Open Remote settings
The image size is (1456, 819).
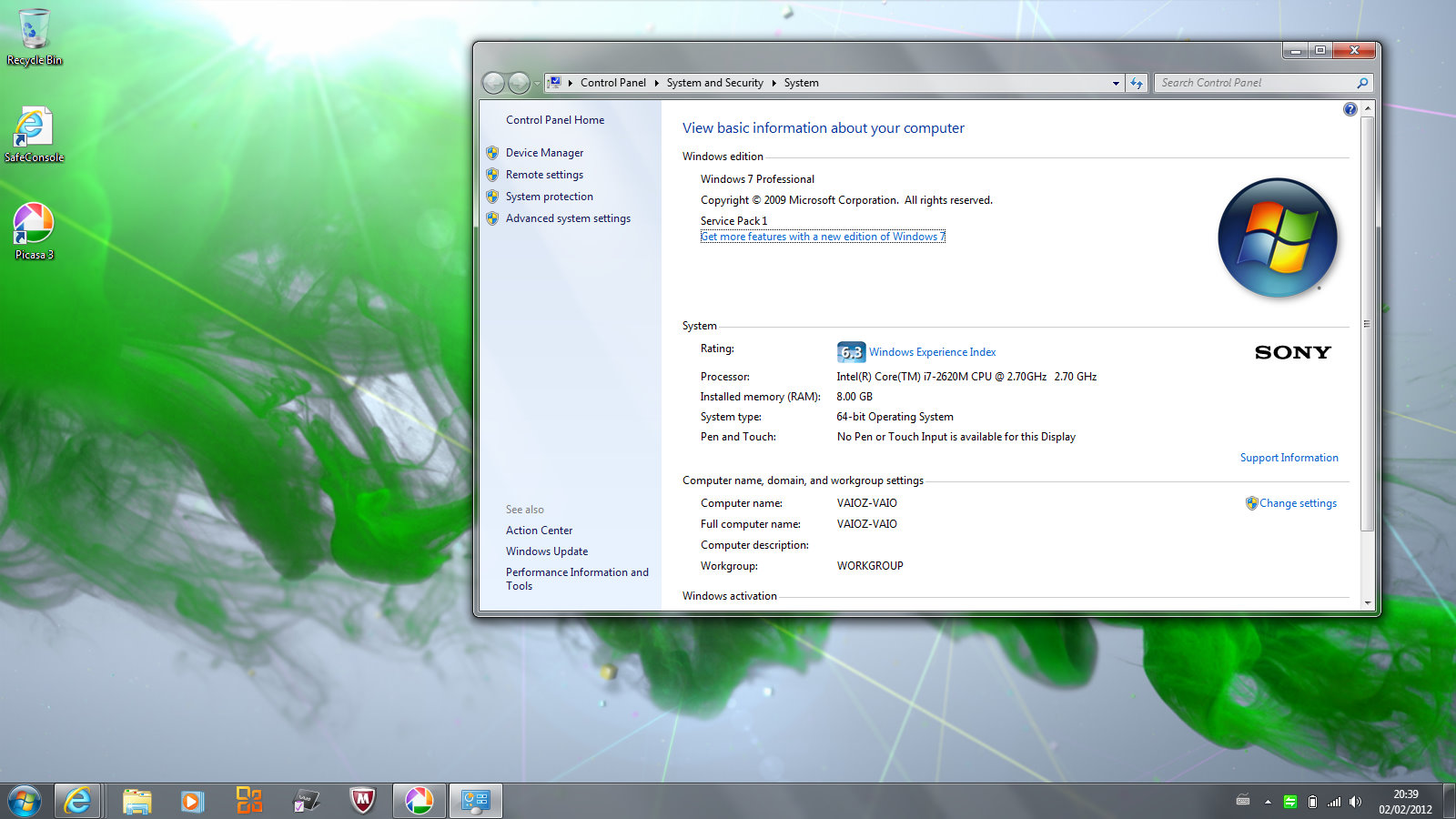pyautogui.click(x=544, y=175)
